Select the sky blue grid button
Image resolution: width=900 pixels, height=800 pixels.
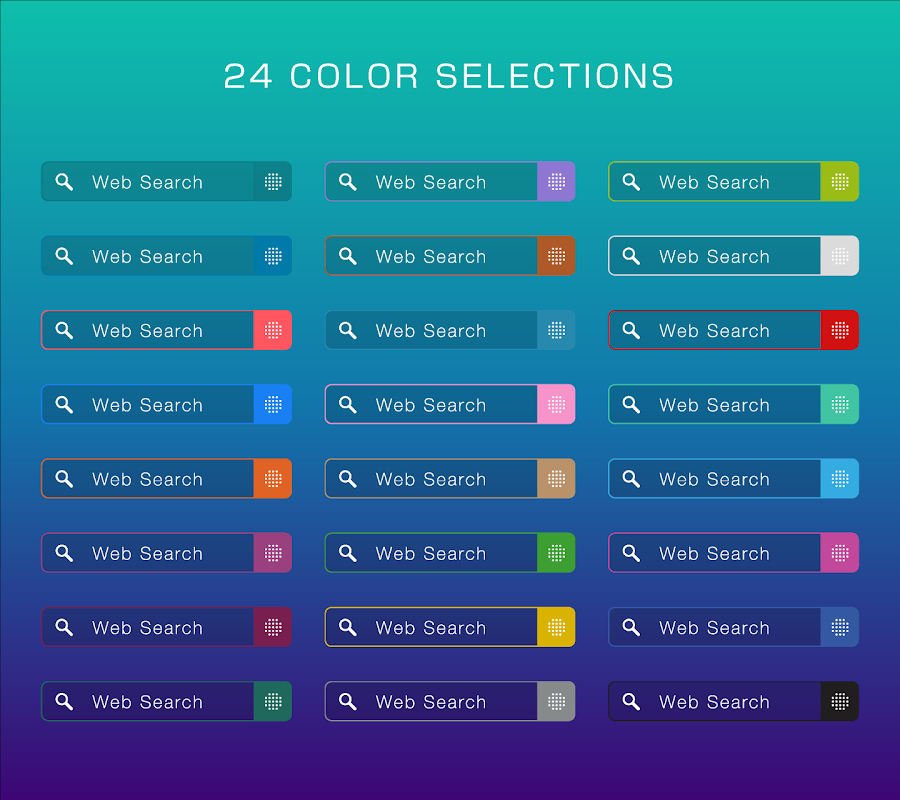click(840, 478)
